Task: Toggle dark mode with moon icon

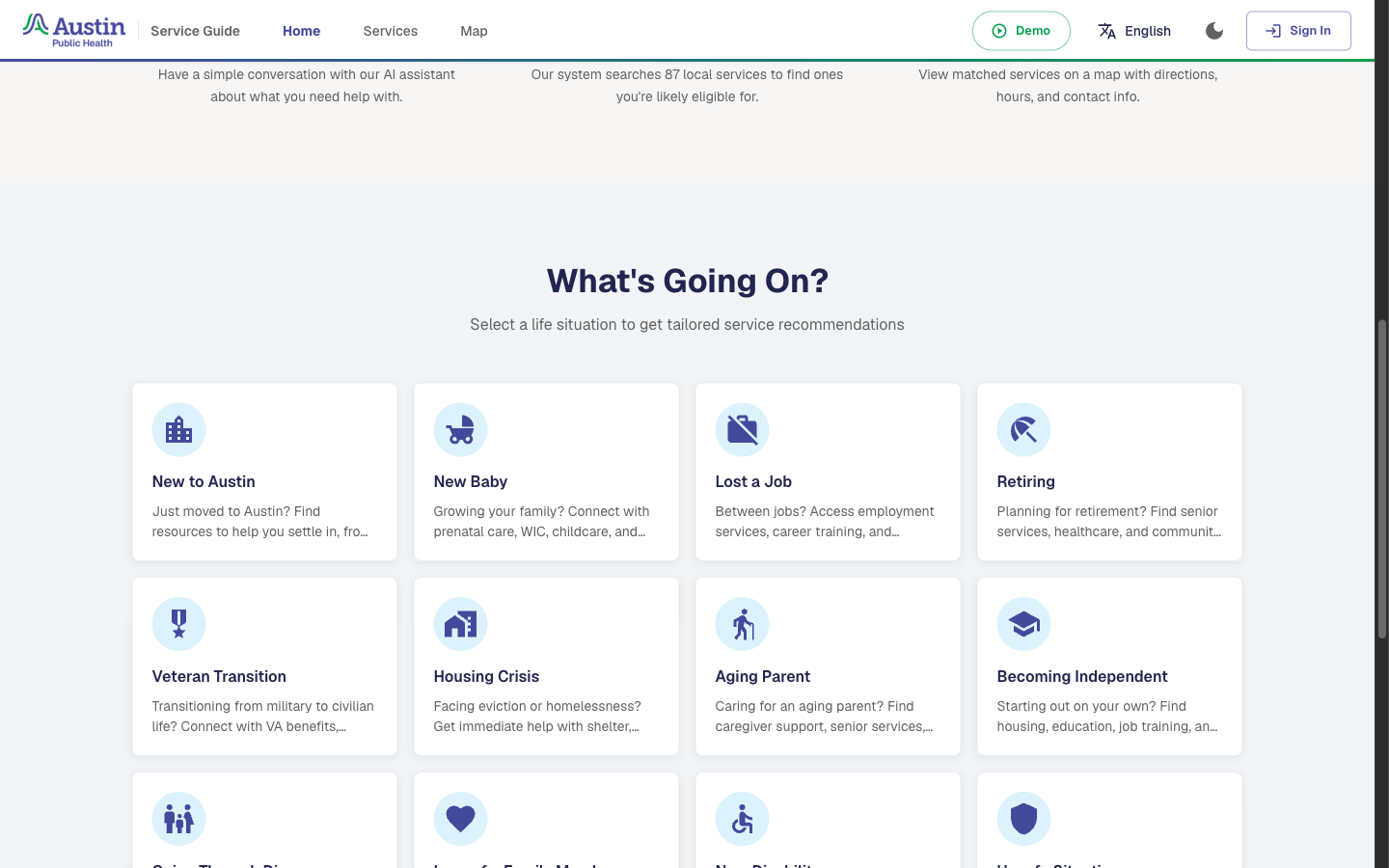Action: point(1214,31)
